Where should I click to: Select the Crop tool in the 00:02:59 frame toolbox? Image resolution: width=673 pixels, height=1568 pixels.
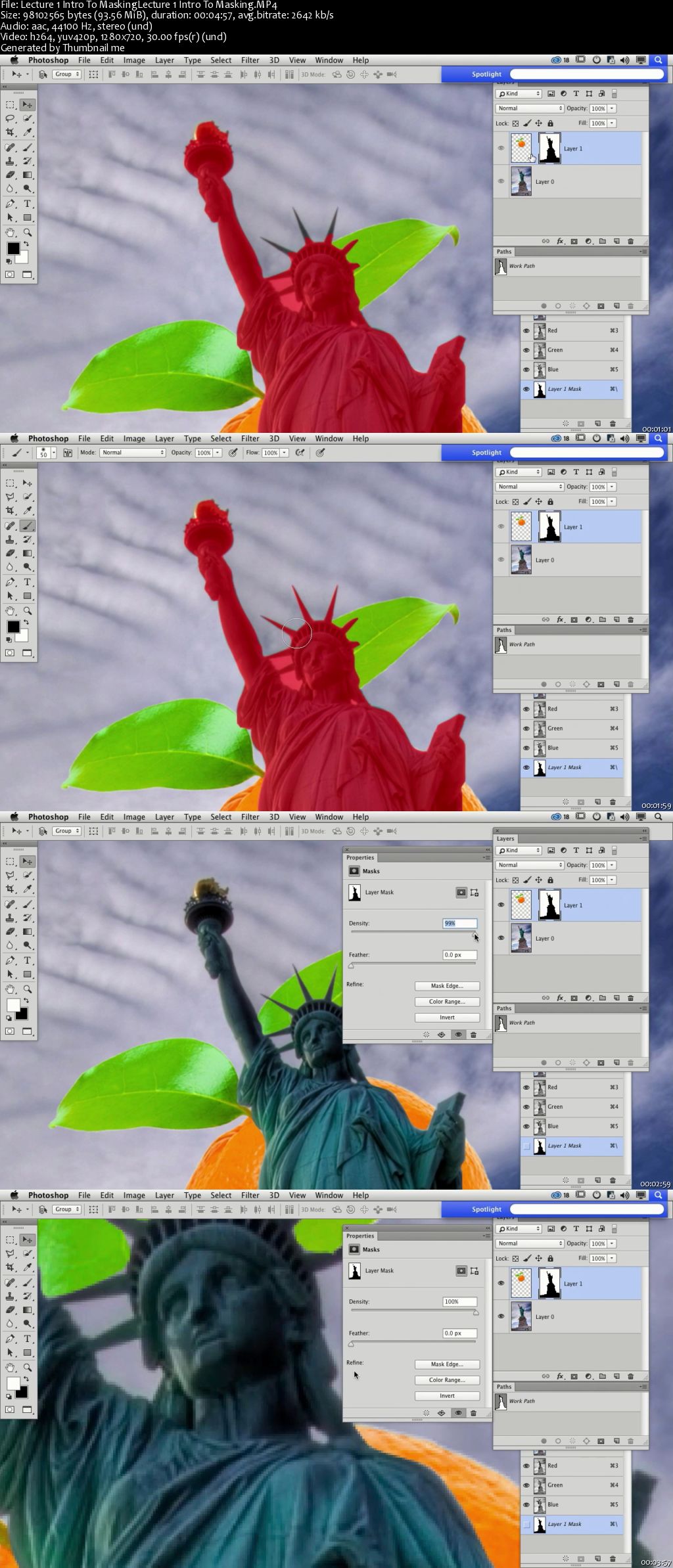point(11,889)
